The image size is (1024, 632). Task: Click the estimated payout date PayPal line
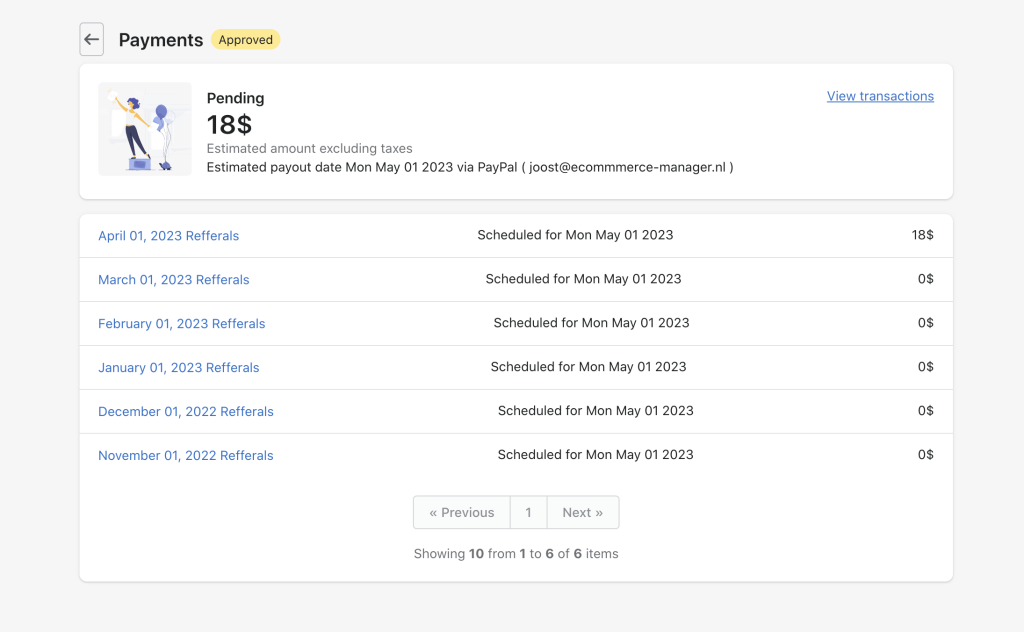[470, 167]
